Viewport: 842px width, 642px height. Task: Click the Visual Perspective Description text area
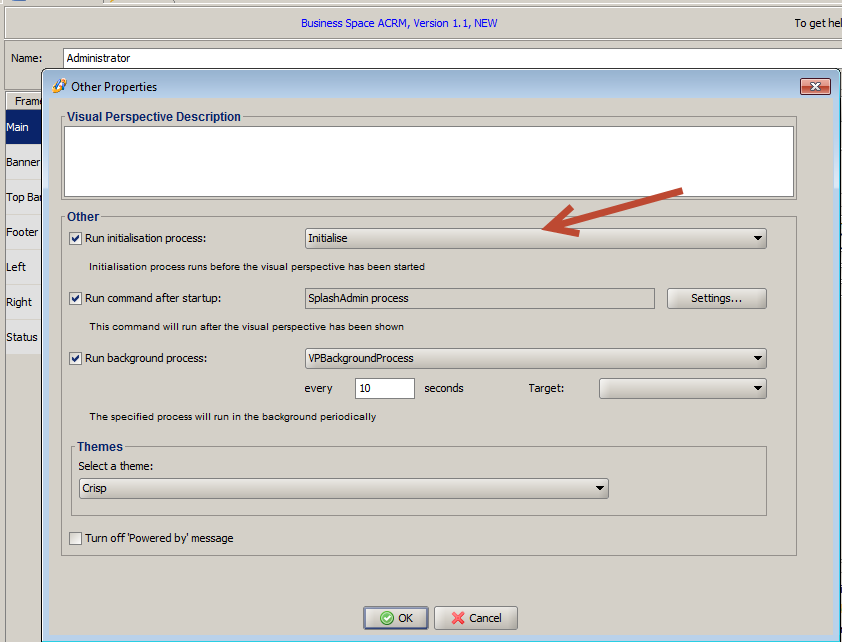tap(429, 162)
